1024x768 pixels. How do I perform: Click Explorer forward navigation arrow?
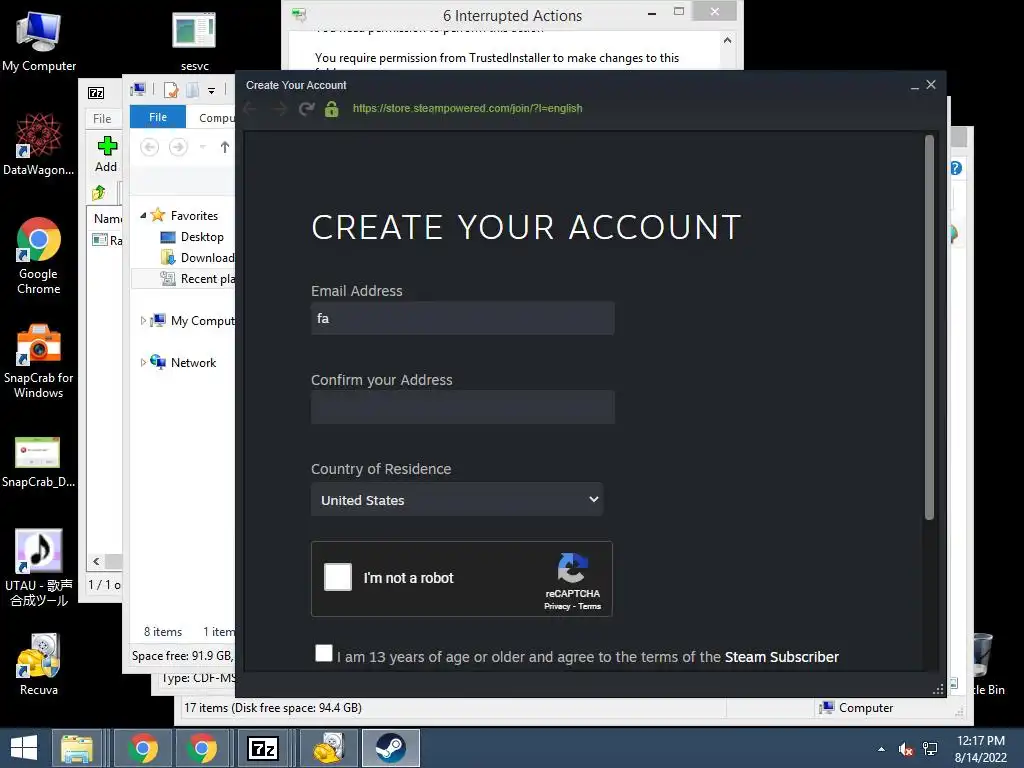[x=178, y=147]
